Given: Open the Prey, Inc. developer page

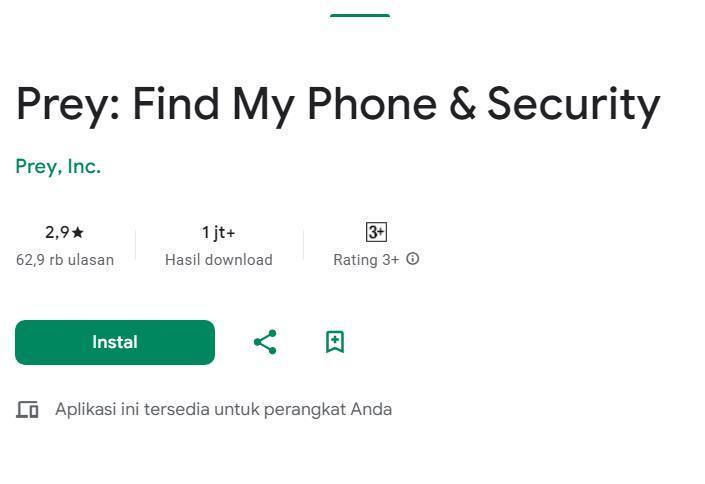Looking at the screenshot, I should click(x=58, y=166).
